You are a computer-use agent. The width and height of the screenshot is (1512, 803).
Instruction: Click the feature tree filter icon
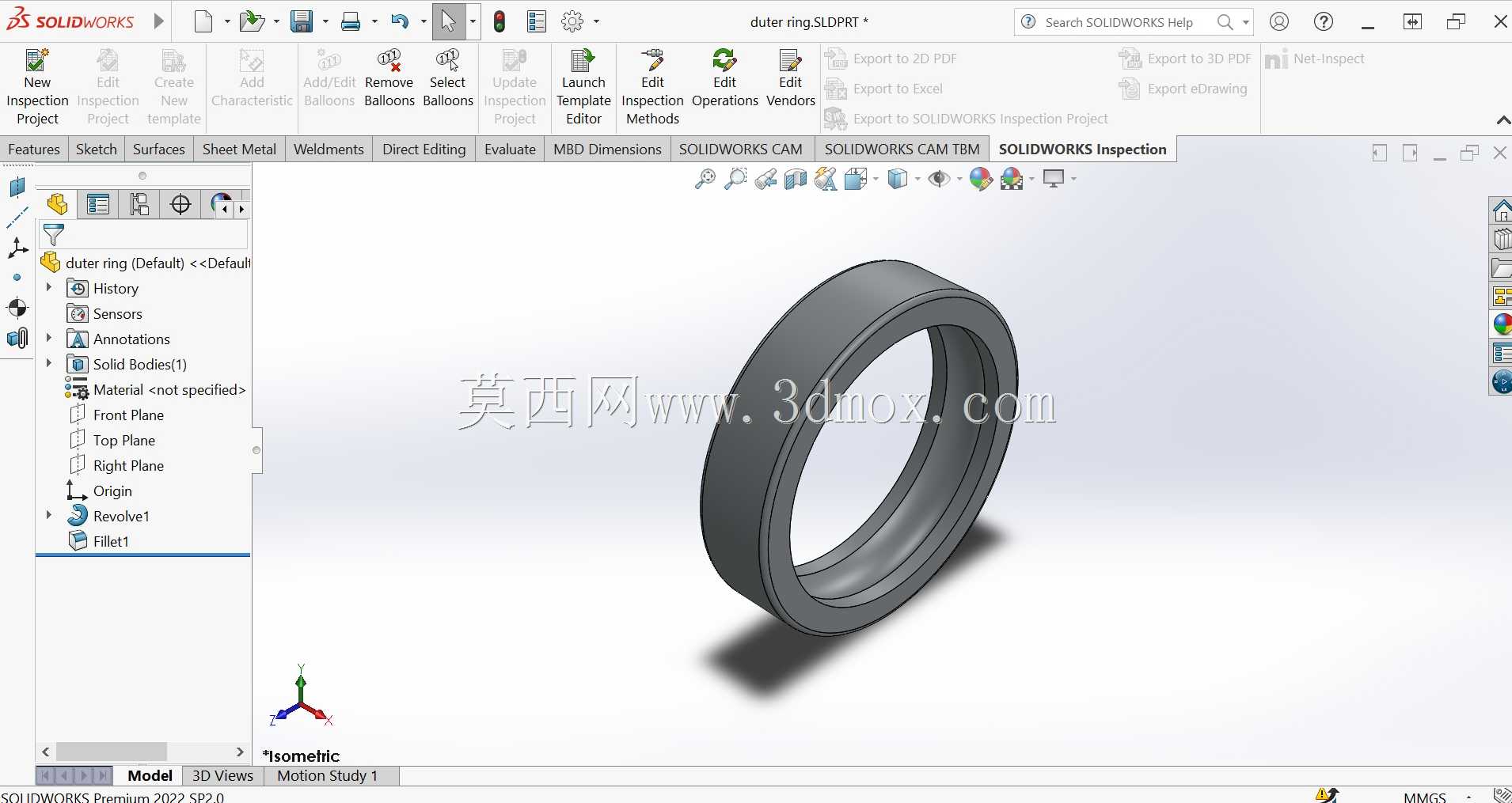click(54, 235)
